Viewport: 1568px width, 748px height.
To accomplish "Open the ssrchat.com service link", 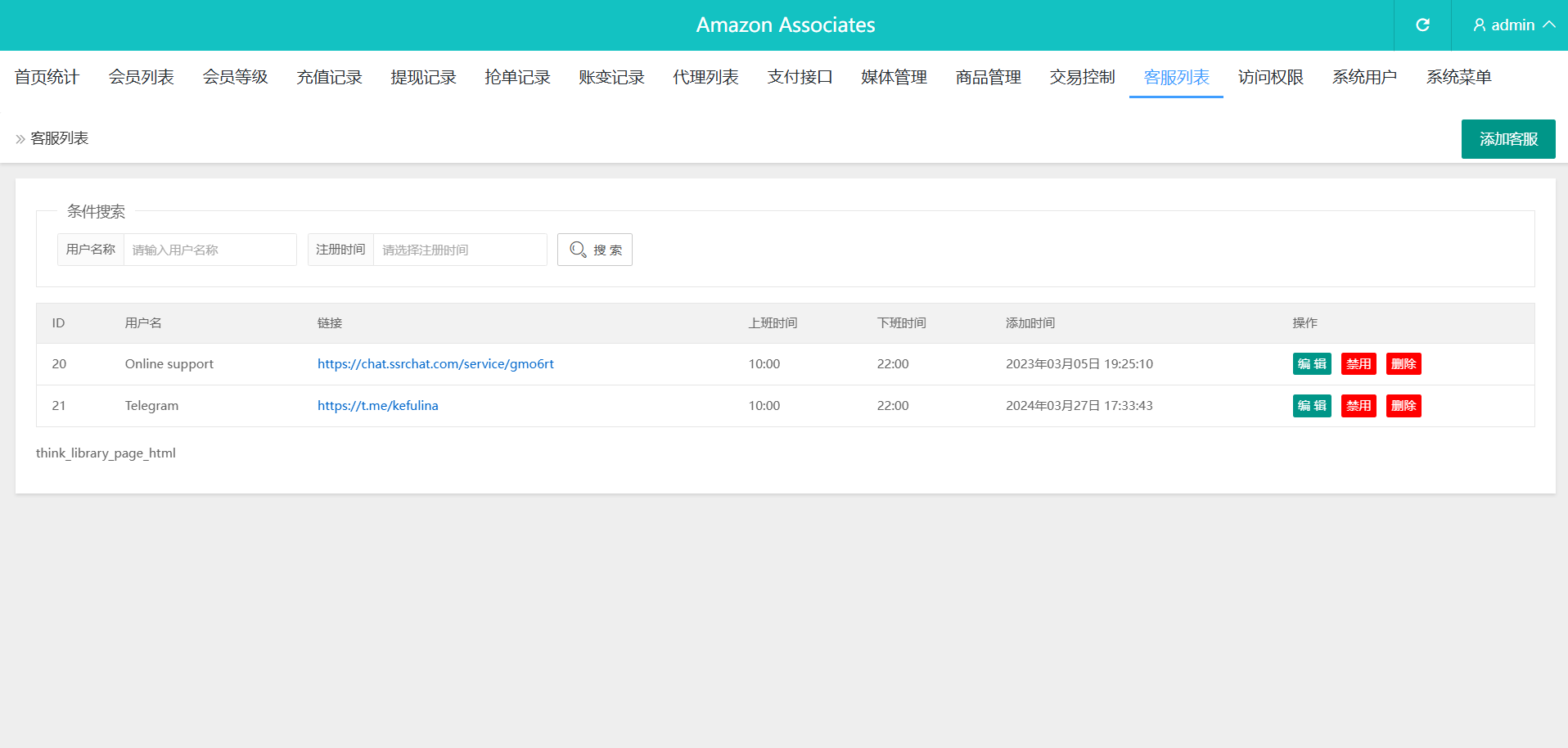I will (435, 364).
